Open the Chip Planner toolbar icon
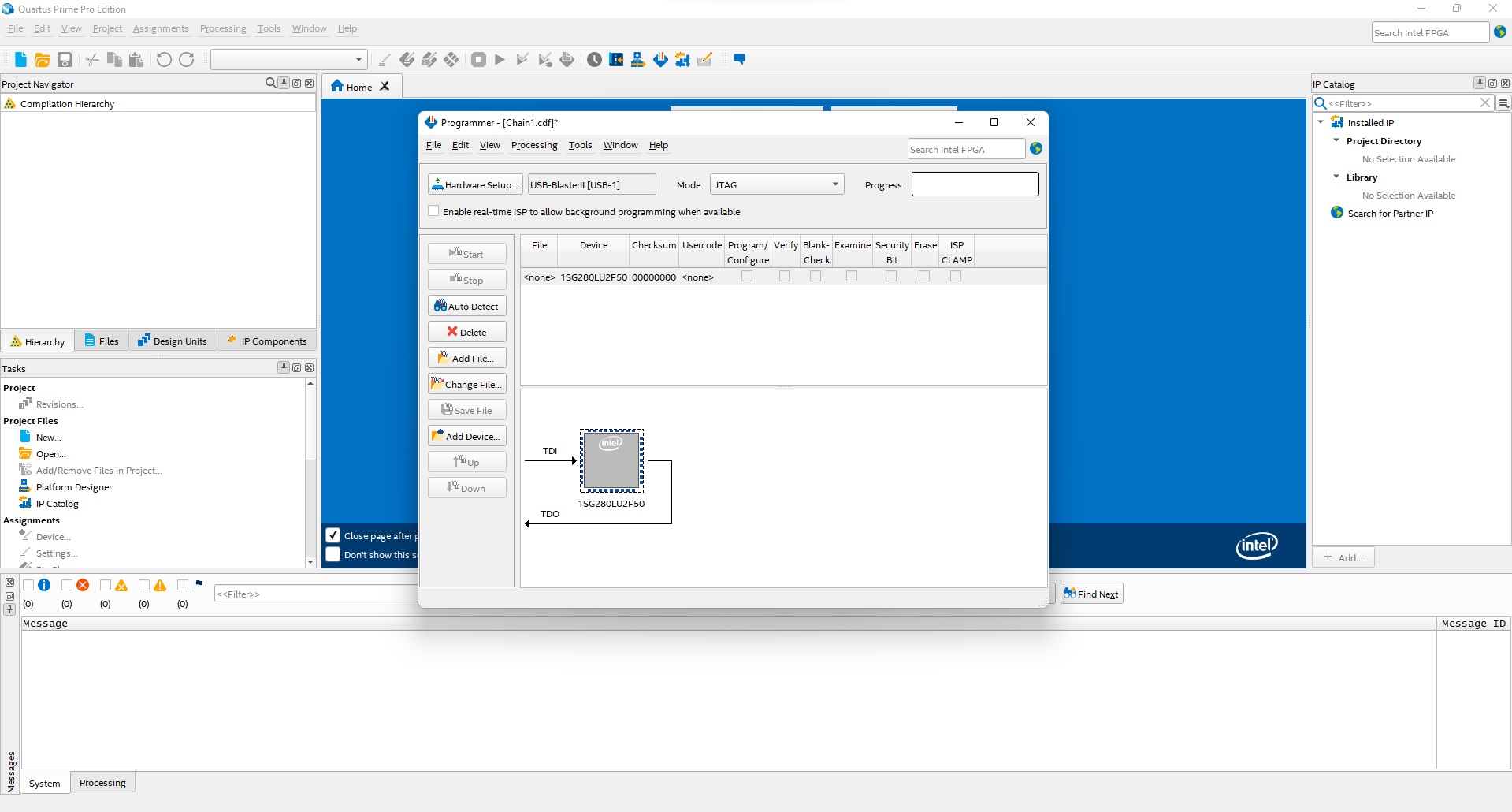The image size is (1512, 812). tap(616, 59)
